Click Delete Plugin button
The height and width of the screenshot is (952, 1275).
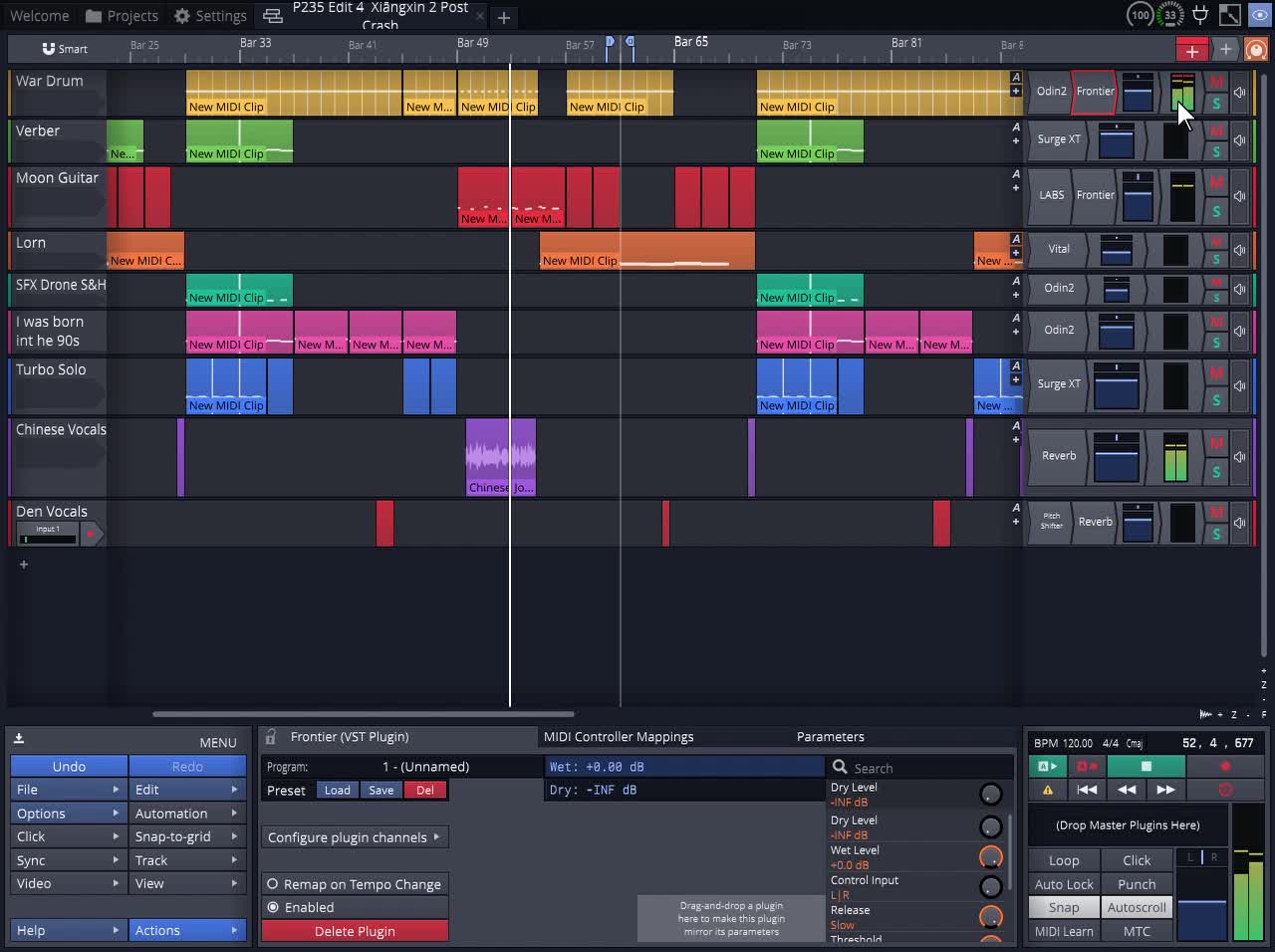click(x=355, y=931)
